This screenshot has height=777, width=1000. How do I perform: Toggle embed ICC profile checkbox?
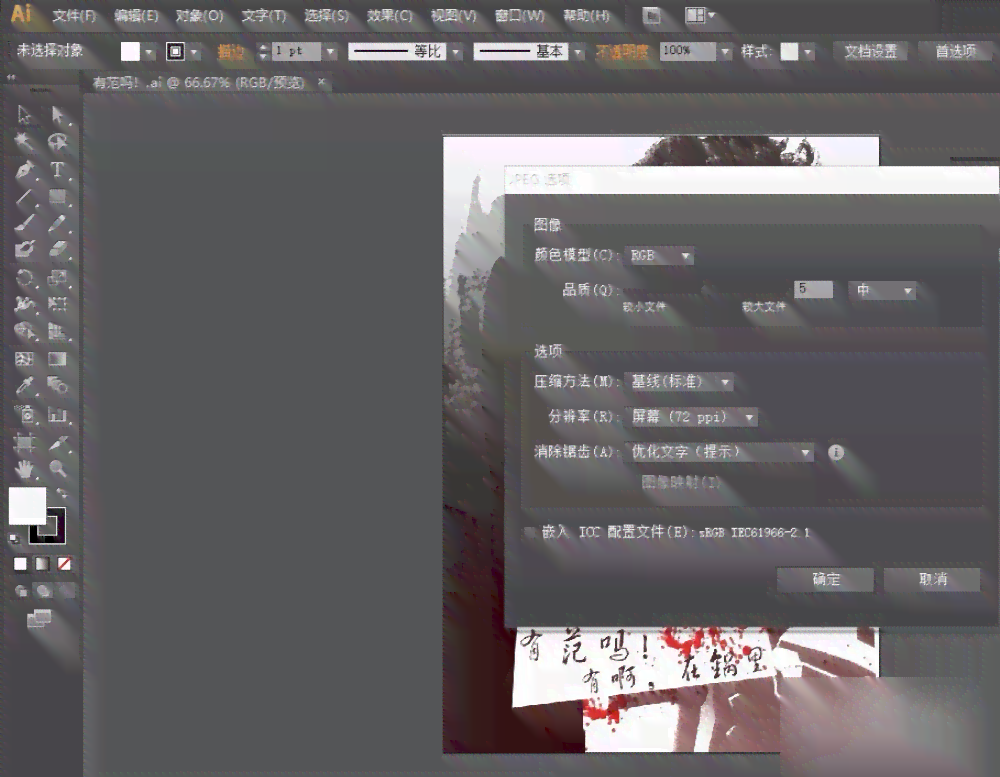coord(529,532)
